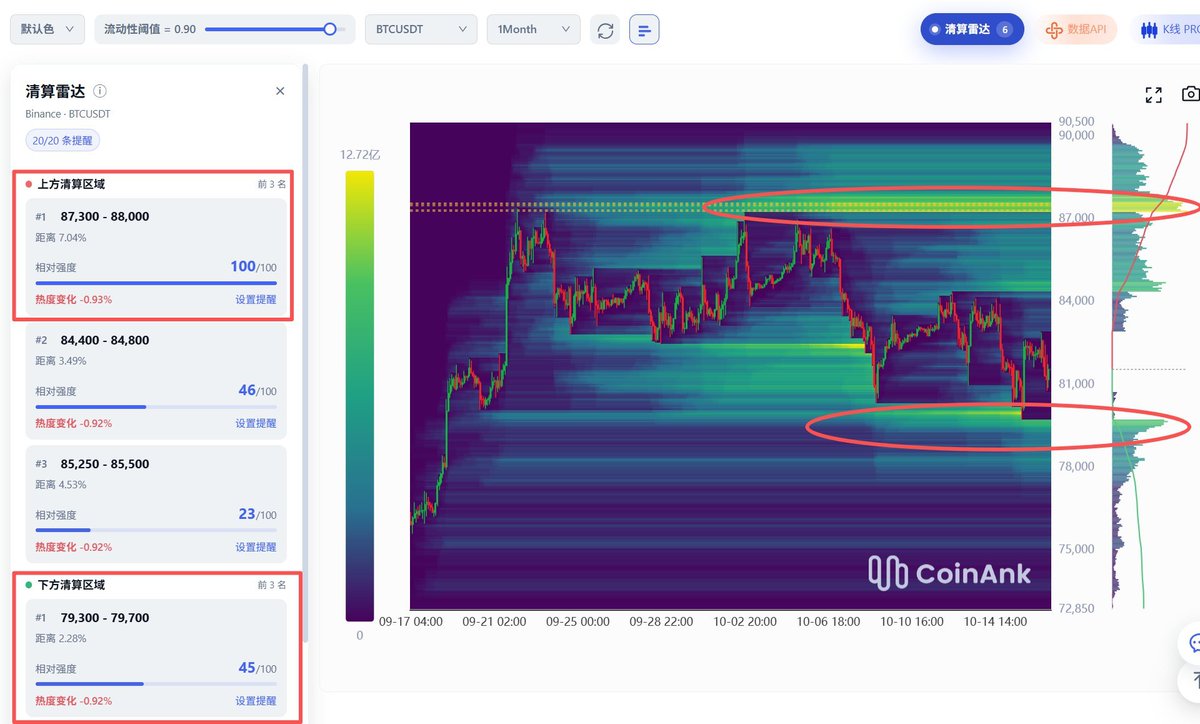Image resolution: width=1200 pixels, height=724 pixels.
Task: Click the 清算雷达 button in top bar
Action: point(972,30)
